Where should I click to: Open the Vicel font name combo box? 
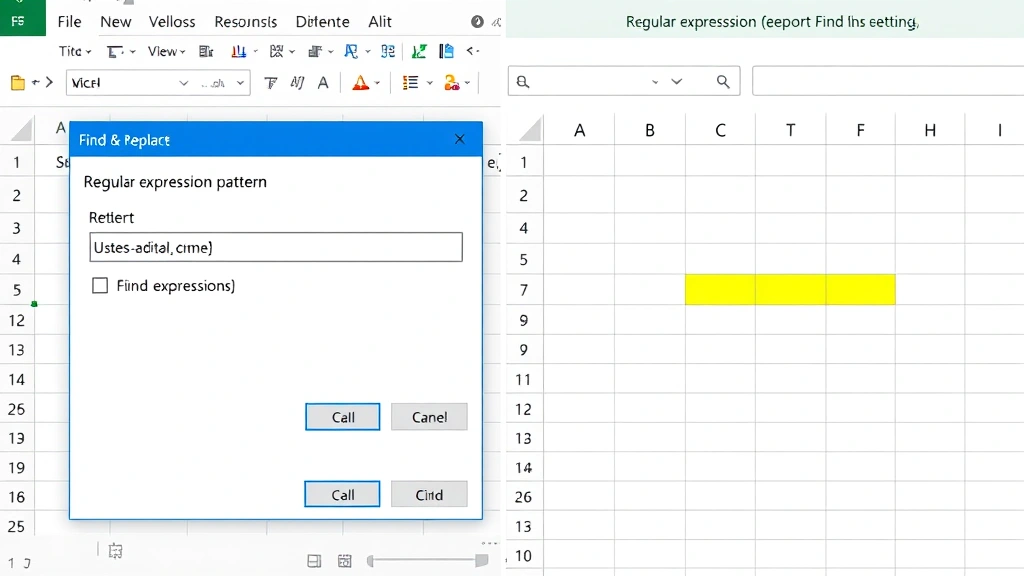pos(130,81)
